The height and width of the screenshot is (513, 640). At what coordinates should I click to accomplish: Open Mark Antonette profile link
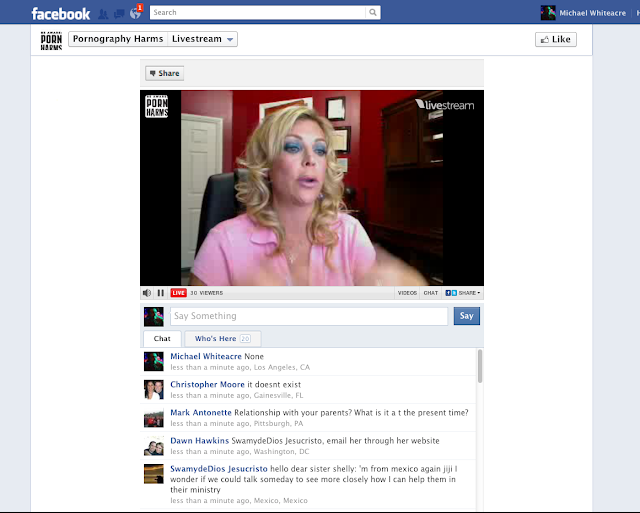tap(201, 413)
